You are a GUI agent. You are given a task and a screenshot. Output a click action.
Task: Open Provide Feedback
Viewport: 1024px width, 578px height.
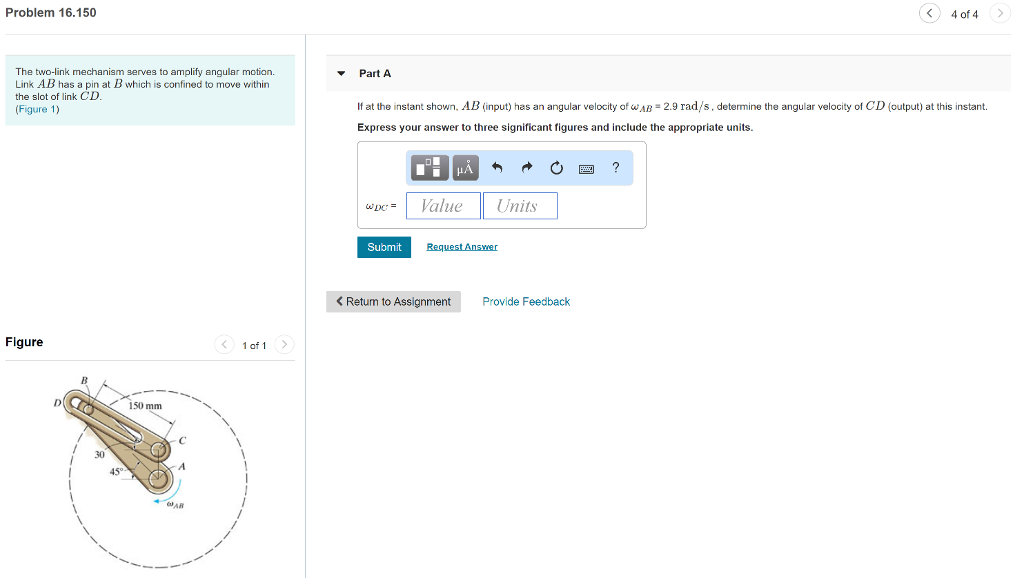pos(525,301)
